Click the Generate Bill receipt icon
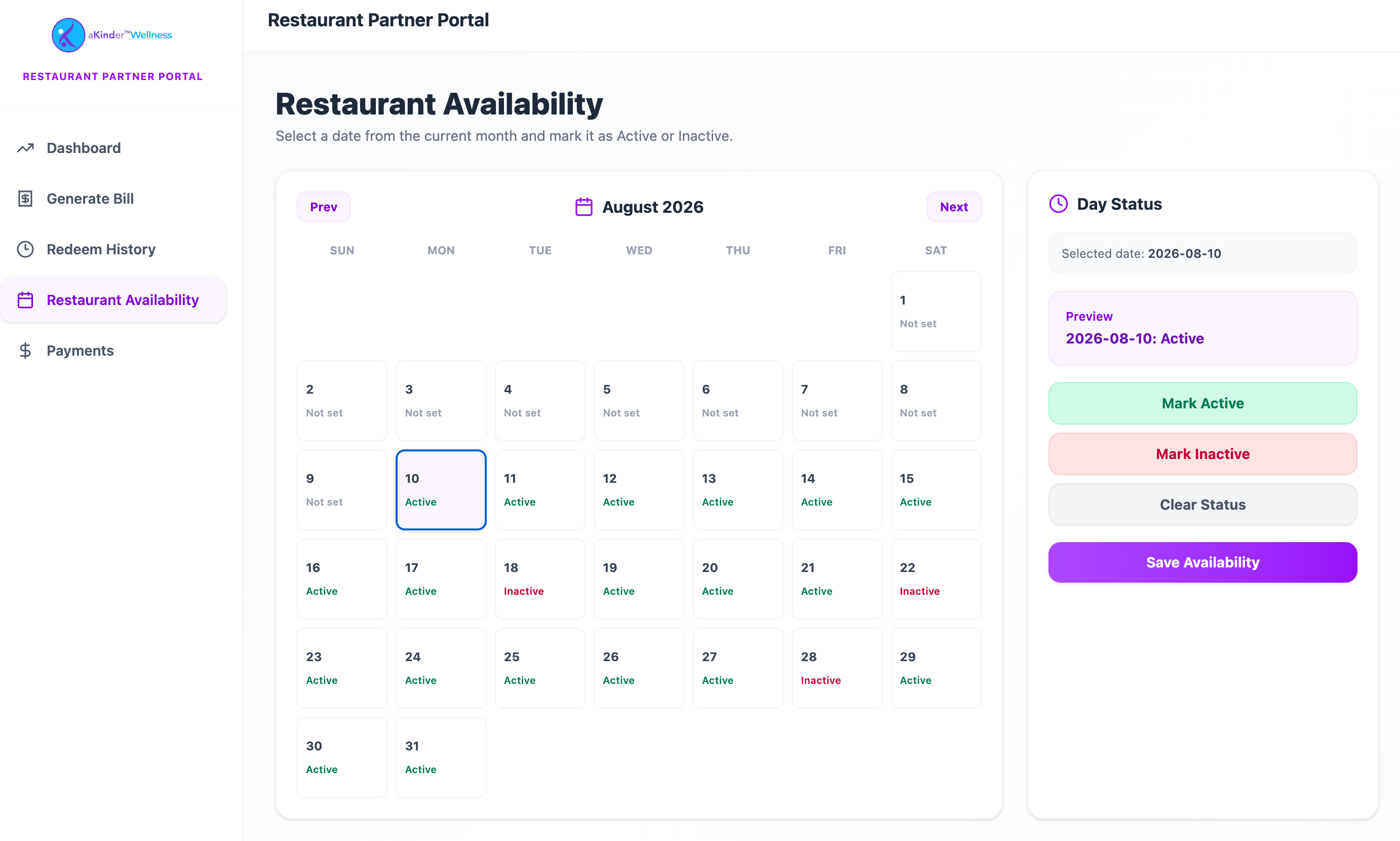The height and width of the screenshot is (841, 1400). 25,199
